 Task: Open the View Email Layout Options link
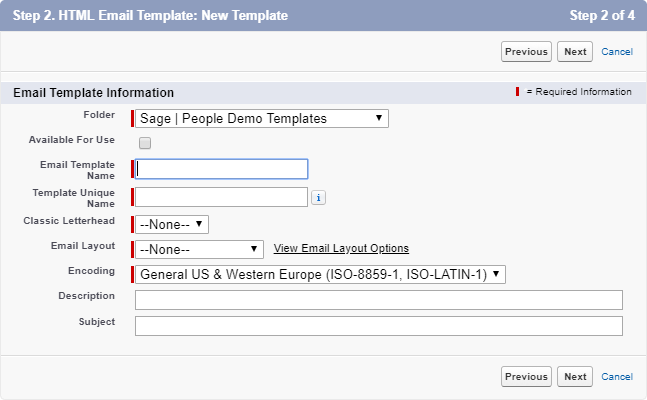[x=341, y=249]
